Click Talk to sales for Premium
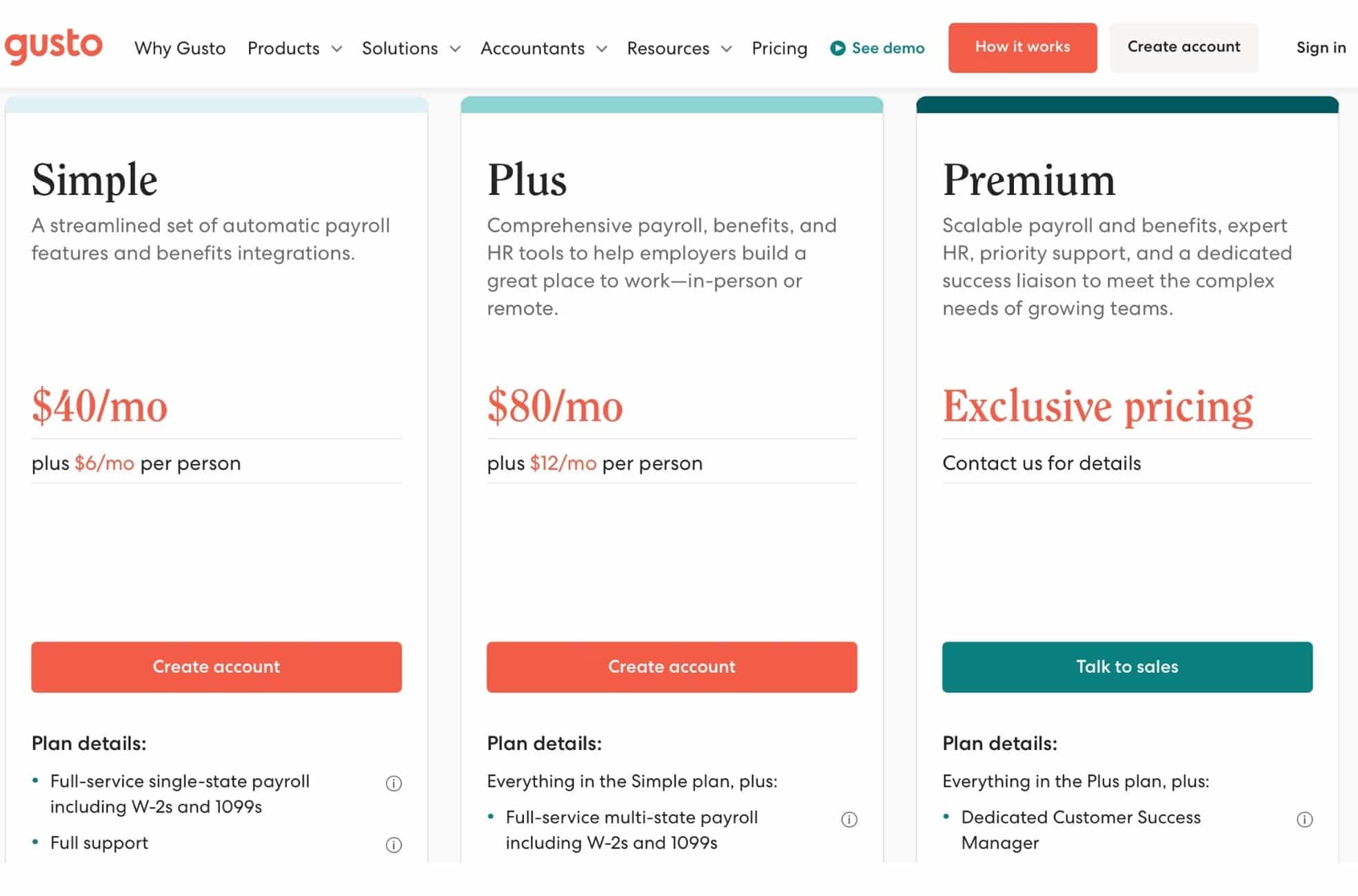 click(1126, 666)
